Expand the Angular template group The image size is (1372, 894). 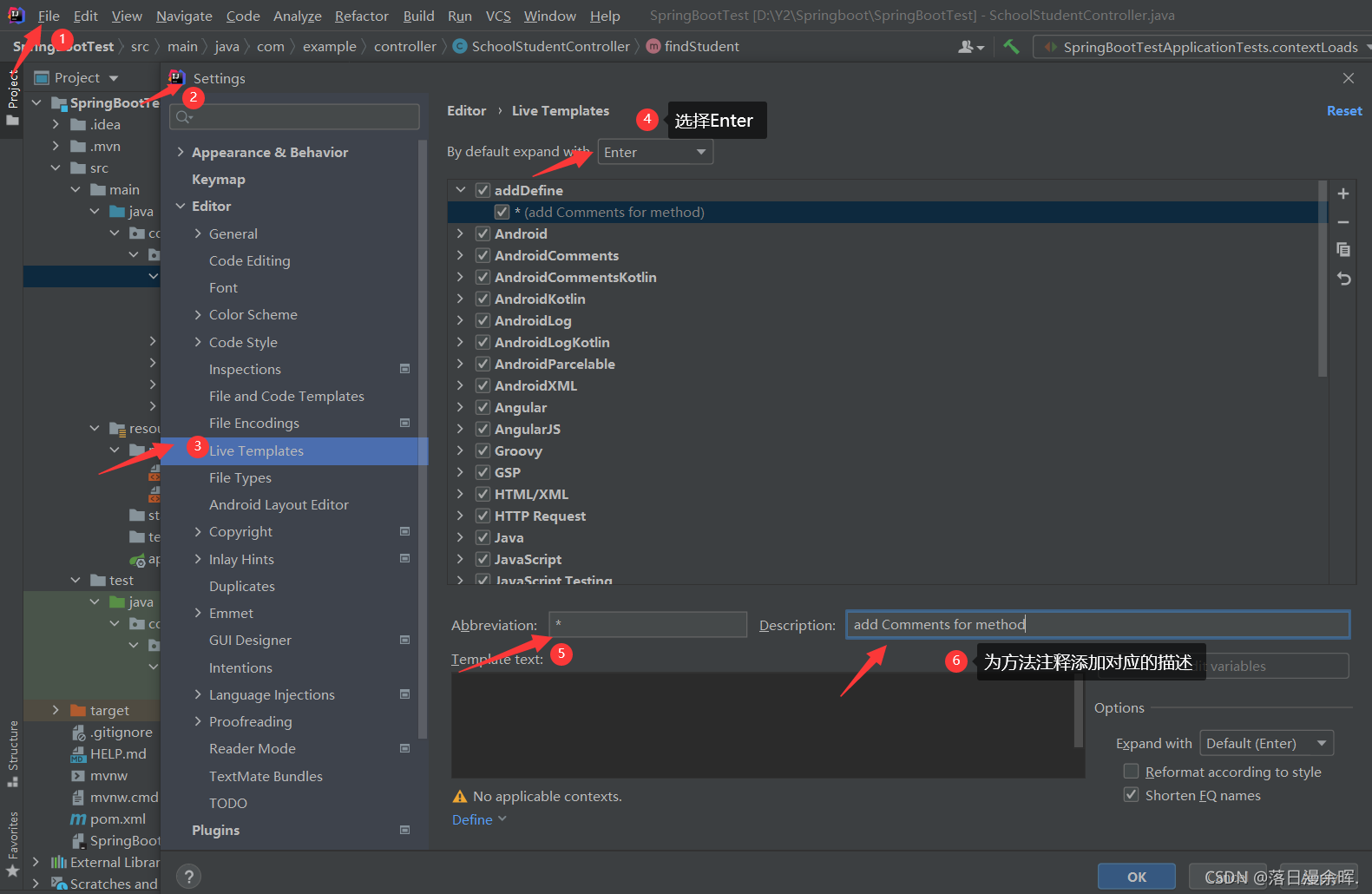click(461, 407)
